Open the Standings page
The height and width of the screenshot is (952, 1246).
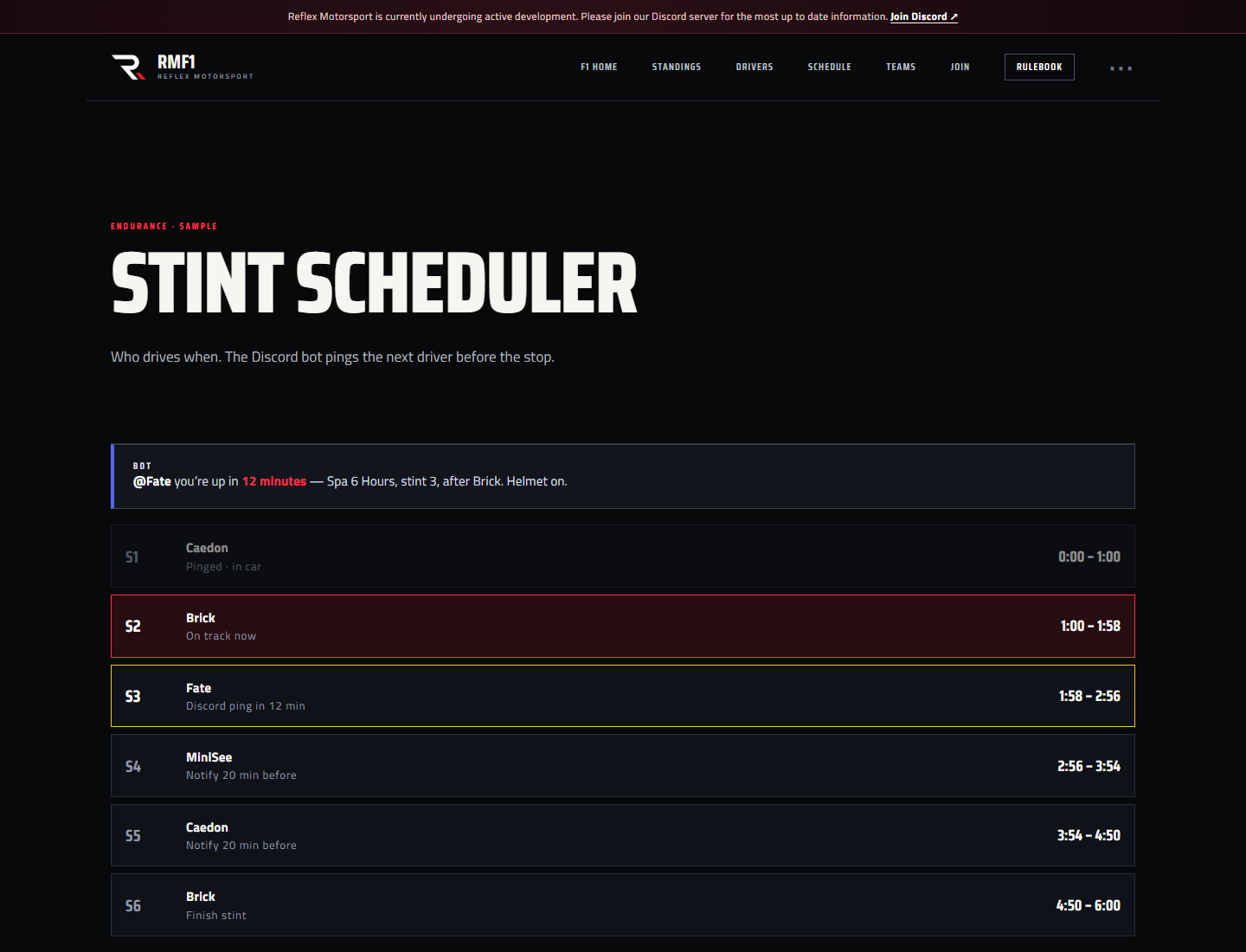(x=677, y=67)
